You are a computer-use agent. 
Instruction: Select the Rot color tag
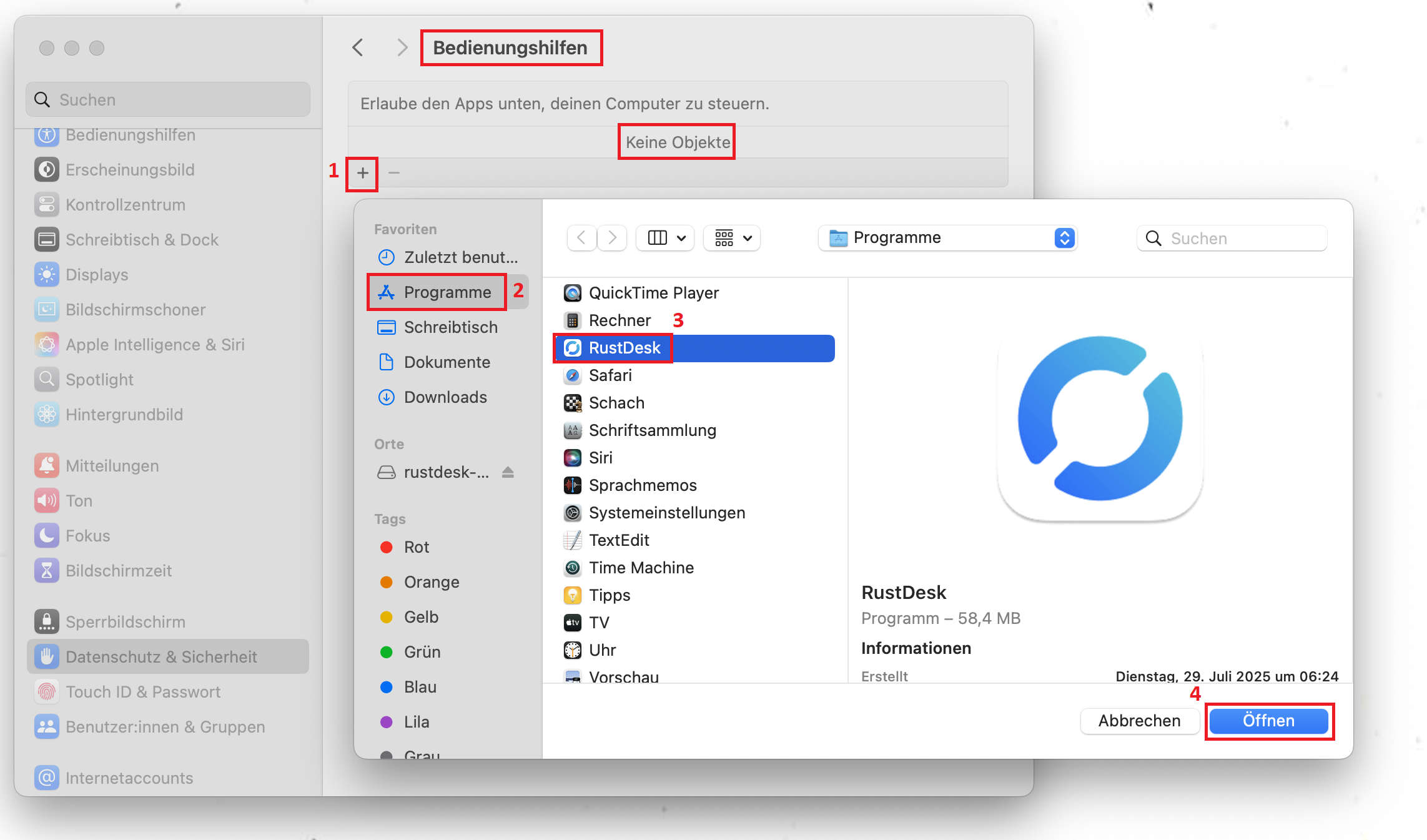pos(416,547)
